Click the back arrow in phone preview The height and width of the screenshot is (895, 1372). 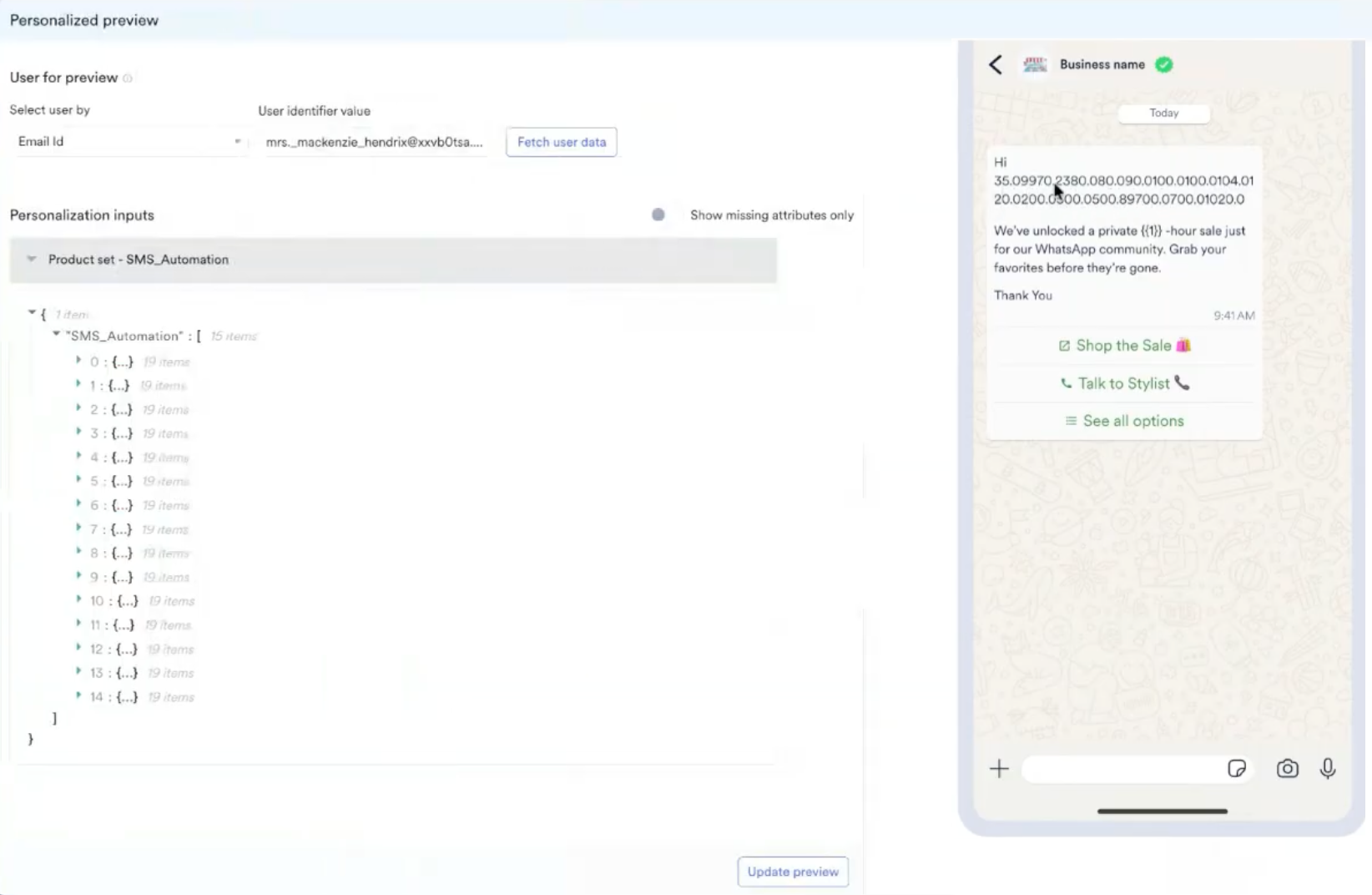[995, 65]
